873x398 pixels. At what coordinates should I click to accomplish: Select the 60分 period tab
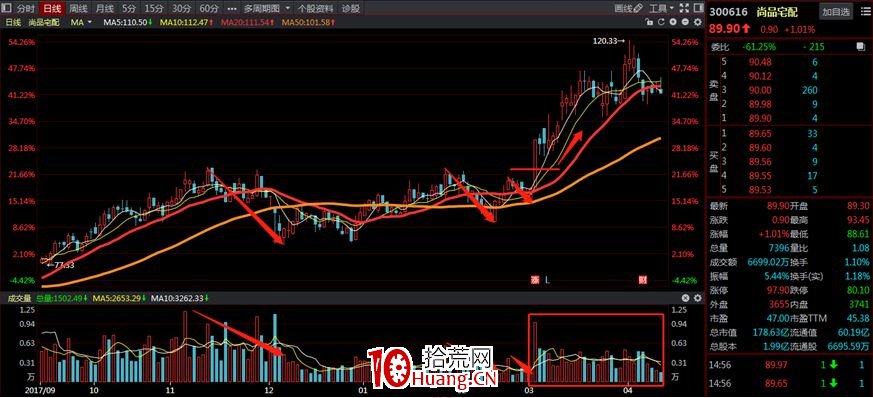point(209,9)
